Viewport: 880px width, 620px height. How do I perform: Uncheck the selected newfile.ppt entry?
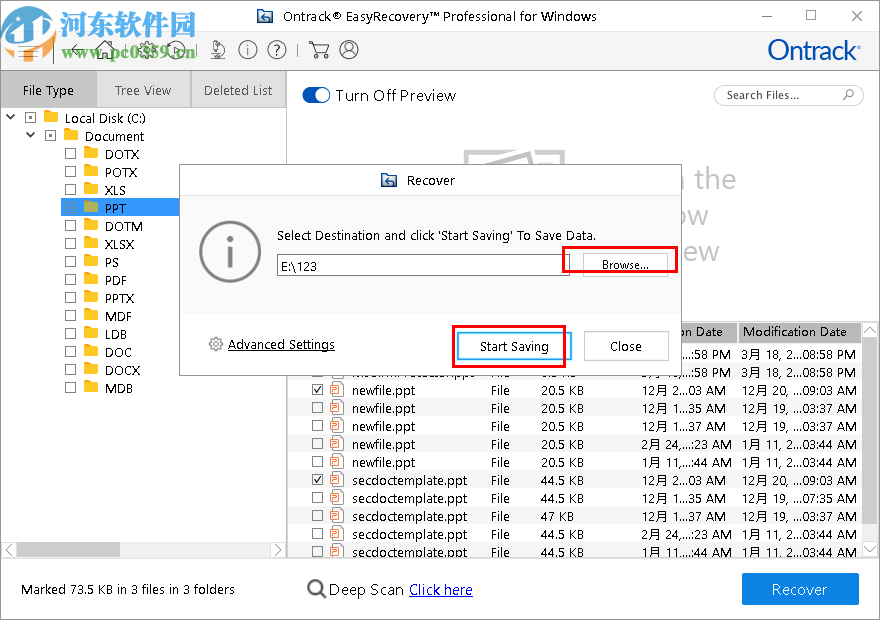(x=317, y=390)
